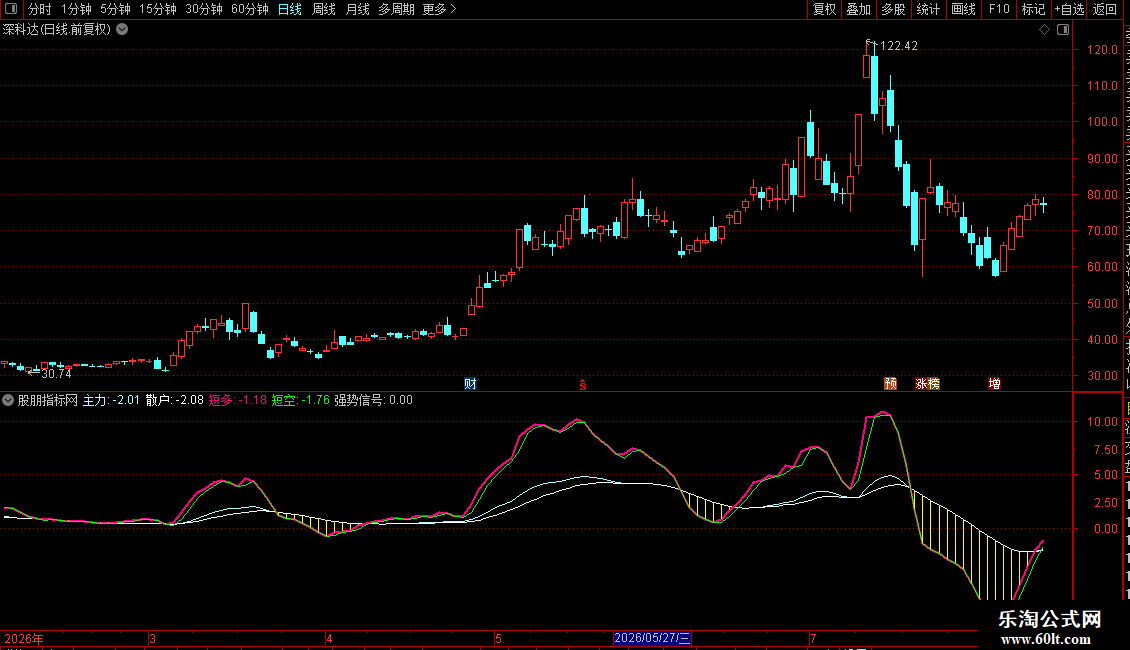The image size is (1130, 650).
Task: Click the 预 forecast marker
Action: (891, 383)
